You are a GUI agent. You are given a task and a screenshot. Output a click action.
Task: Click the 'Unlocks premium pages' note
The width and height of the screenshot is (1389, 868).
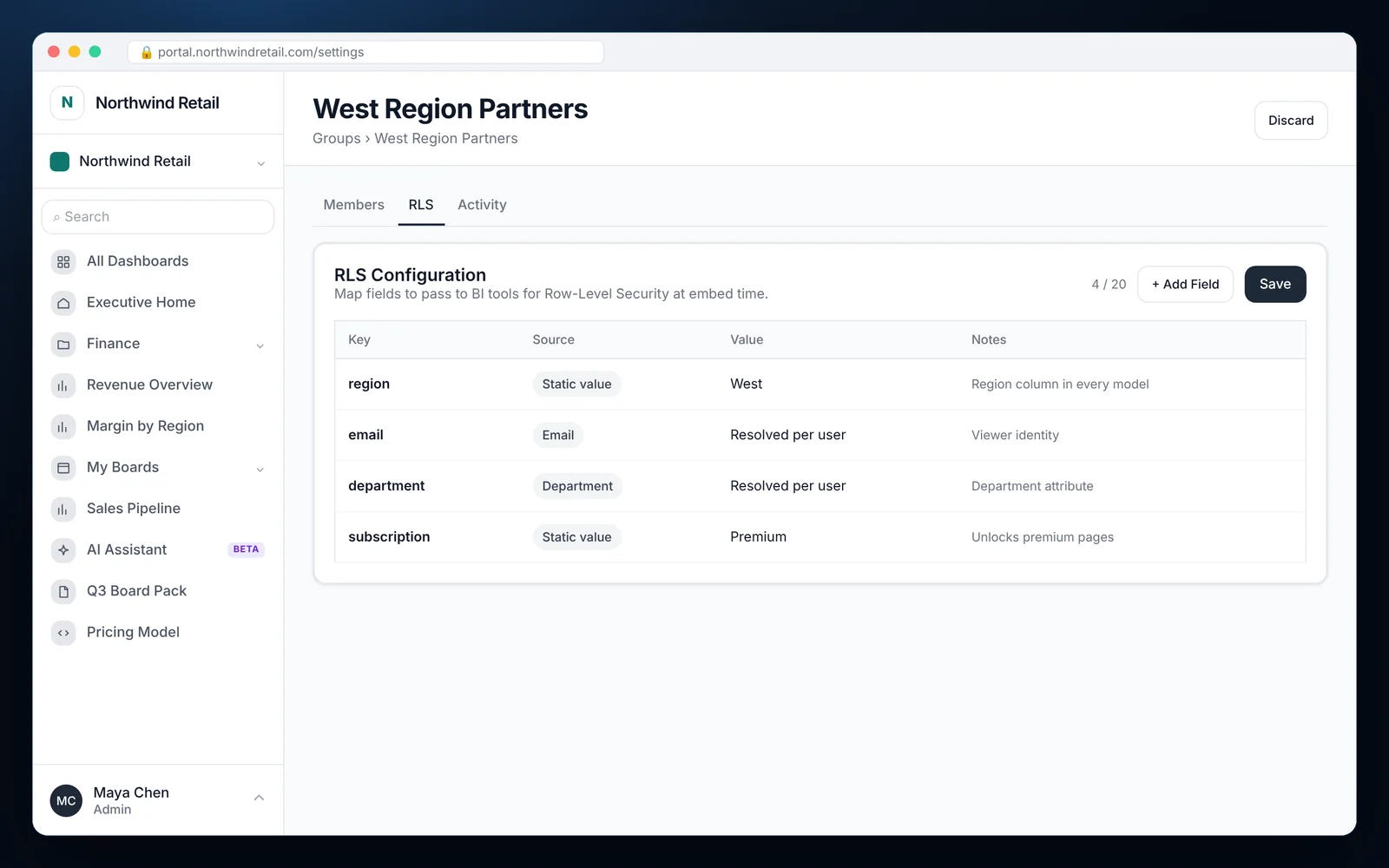click(1043, 537)
